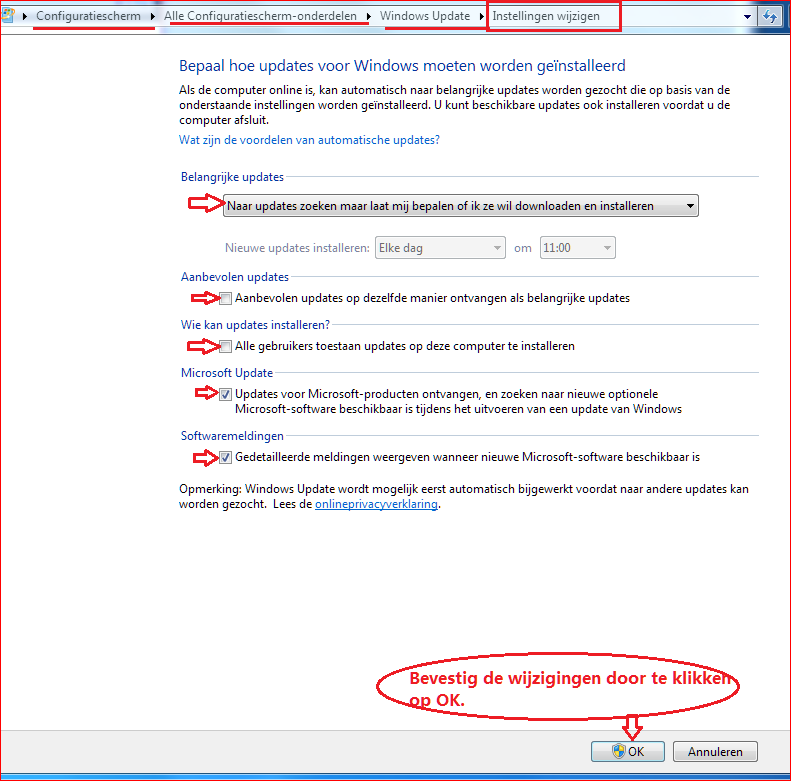Open the onlineprivacyverklaring link

(376, 505)
